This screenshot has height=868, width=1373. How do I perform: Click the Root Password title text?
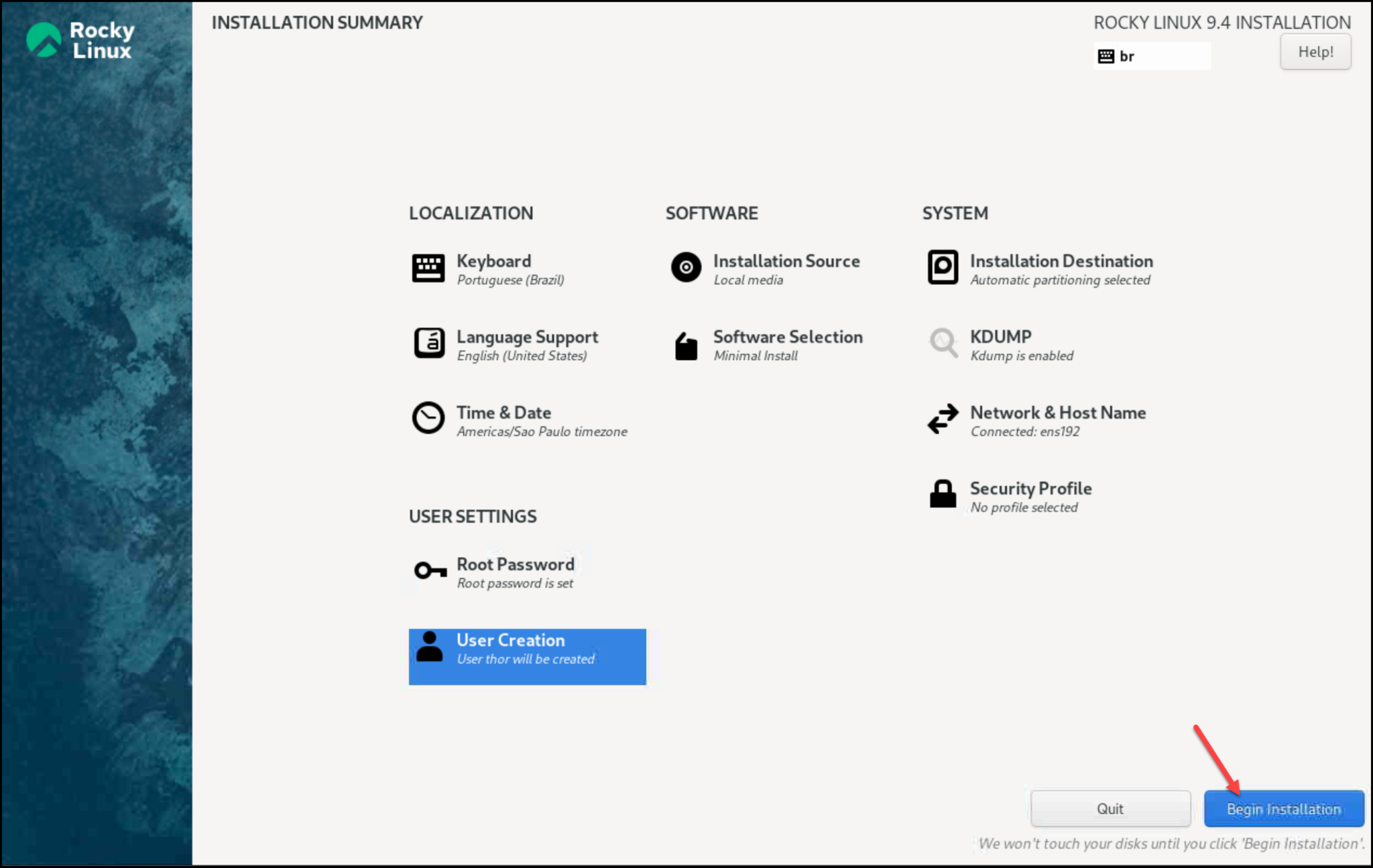(515, 564)
